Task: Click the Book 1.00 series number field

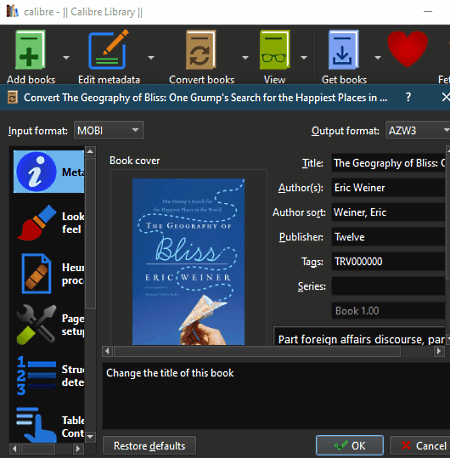Action: click(388, 311)
